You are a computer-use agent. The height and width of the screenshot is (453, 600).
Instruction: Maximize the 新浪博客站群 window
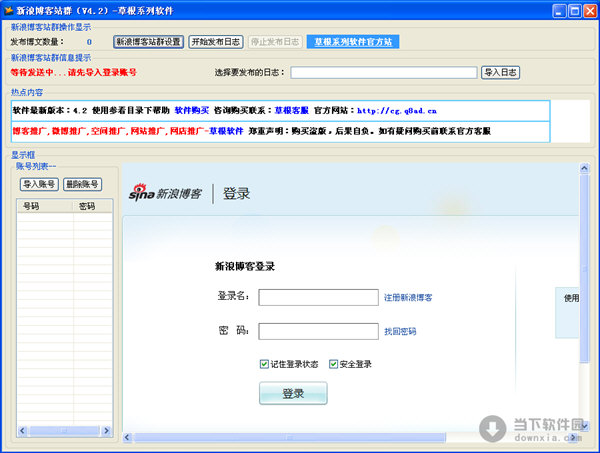click(574, 11)
